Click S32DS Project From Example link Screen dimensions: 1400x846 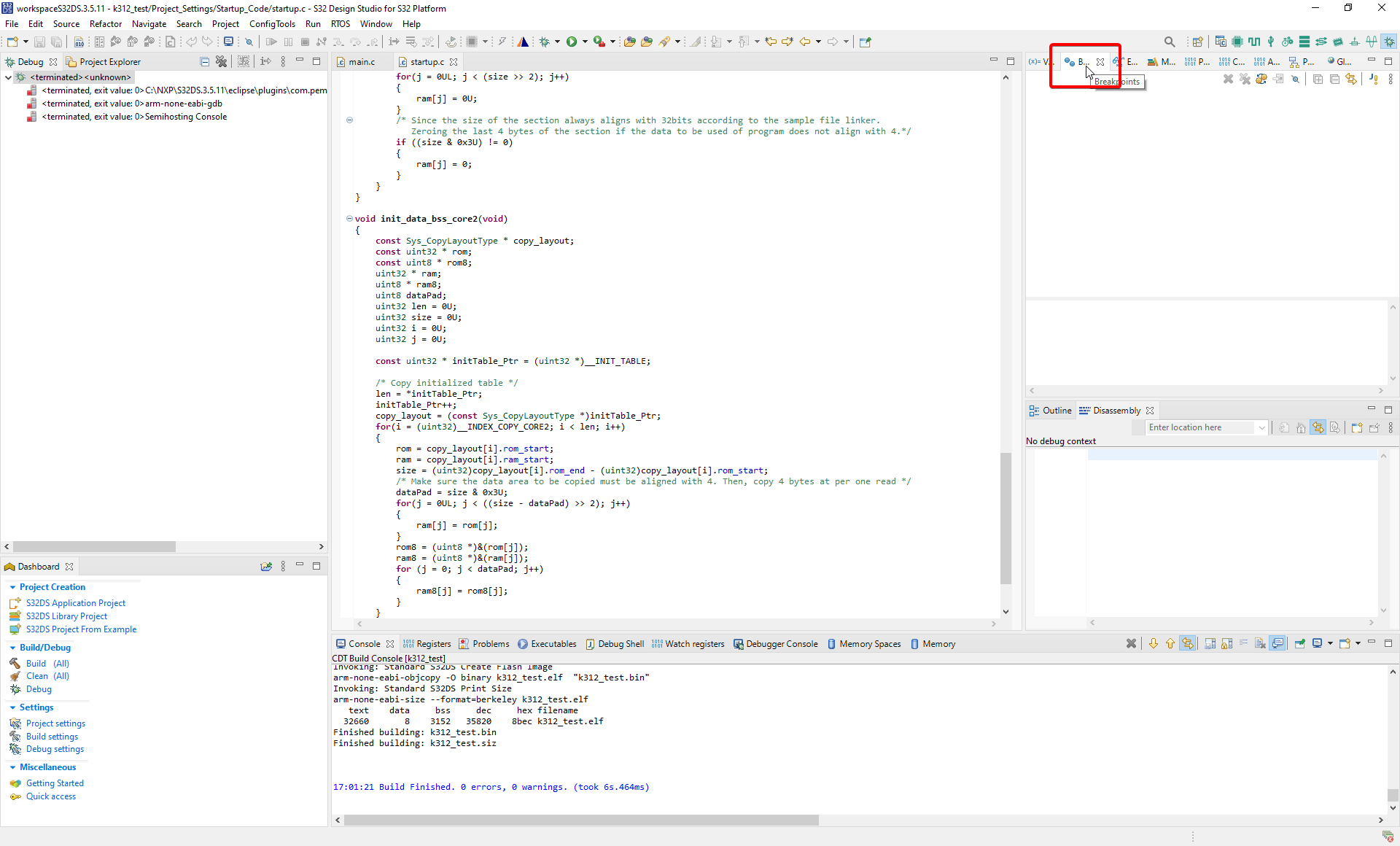point(81,629)
